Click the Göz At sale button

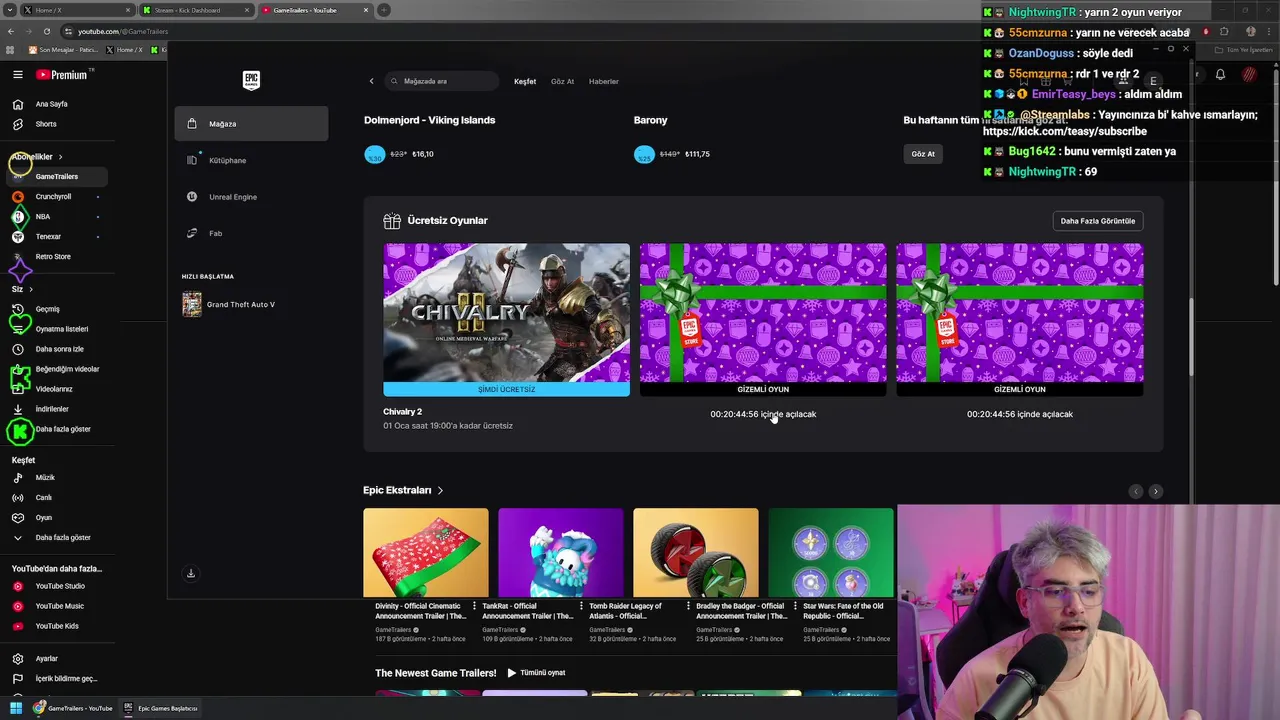point(923,154)
